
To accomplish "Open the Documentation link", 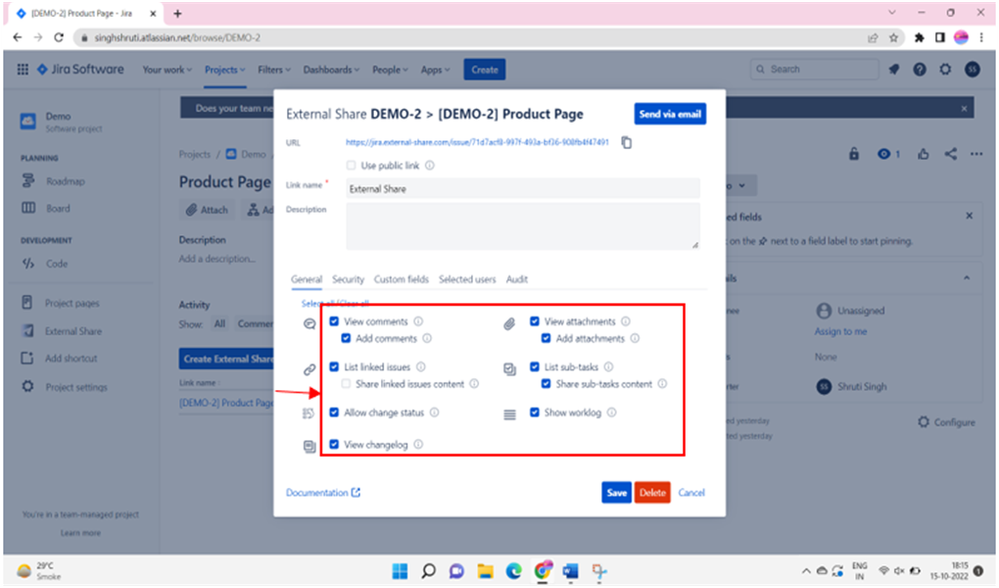I will (x=323, y=492).
